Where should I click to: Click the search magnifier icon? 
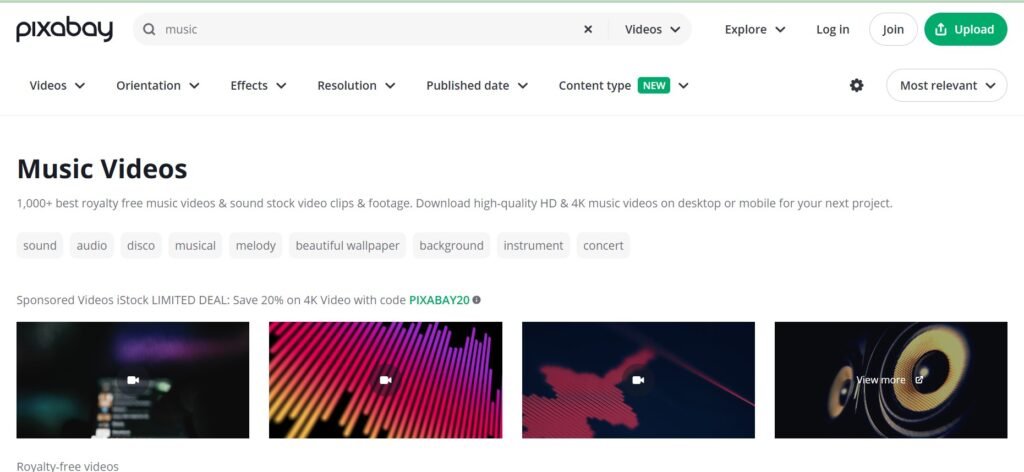tap(150, 29)
